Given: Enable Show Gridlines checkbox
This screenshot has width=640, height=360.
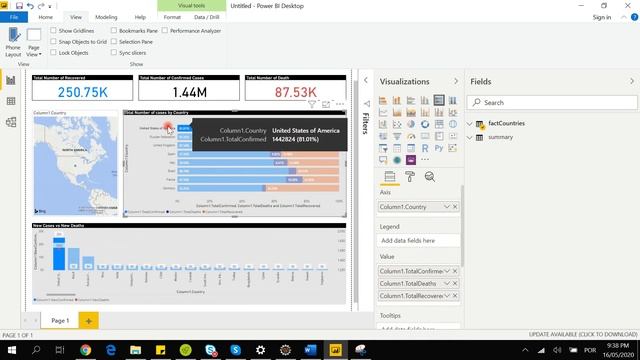Looking at the screenshot, I should pos(53,31).
